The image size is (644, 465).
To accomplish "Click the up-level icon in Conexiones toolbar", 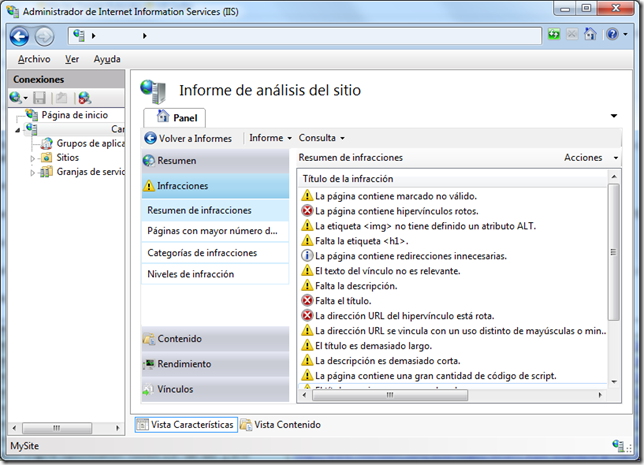I will tap(62, 98).
